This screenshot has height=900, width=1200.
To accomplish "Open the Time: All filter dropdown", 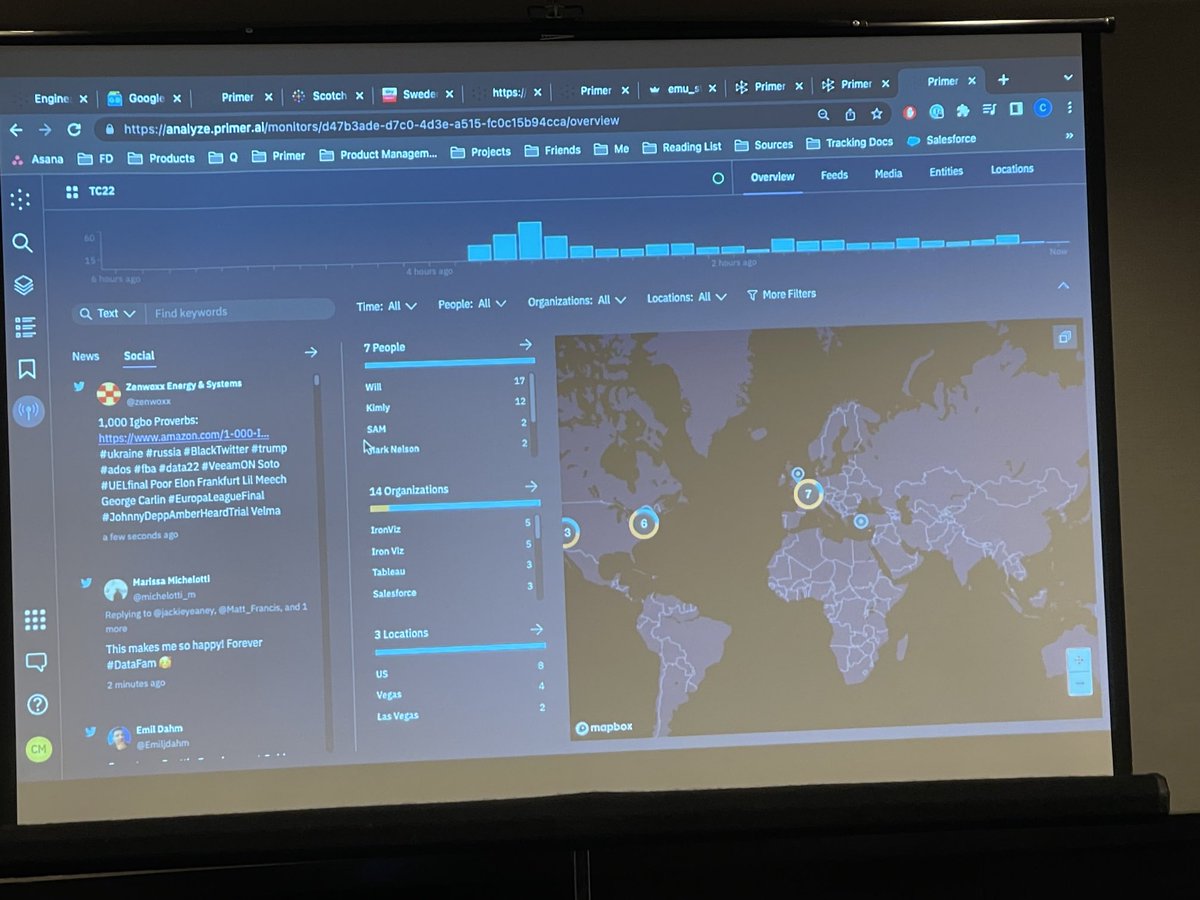I will pos(387,306).
